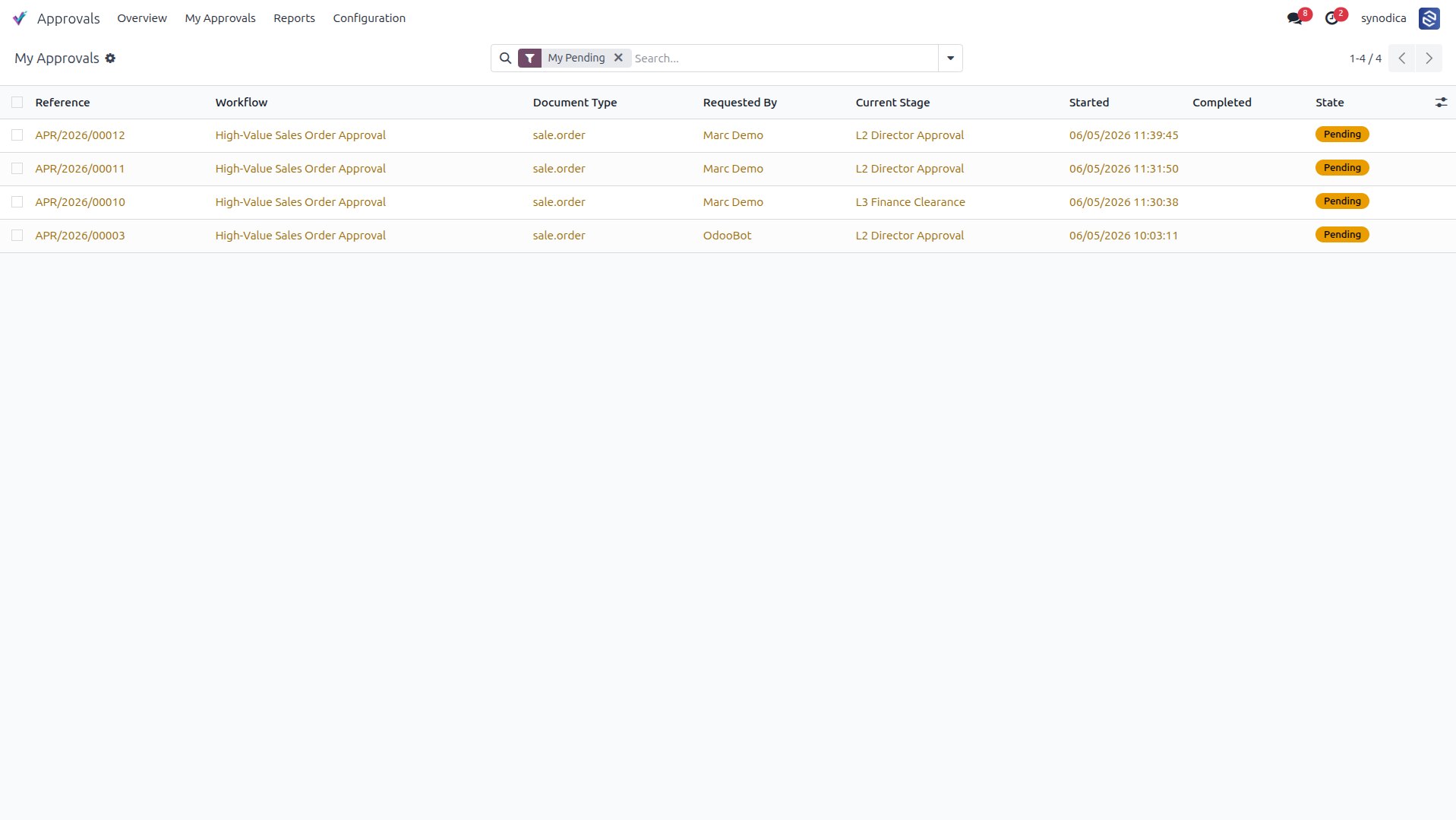Open the Approvals app home icon

click(20, 18)
